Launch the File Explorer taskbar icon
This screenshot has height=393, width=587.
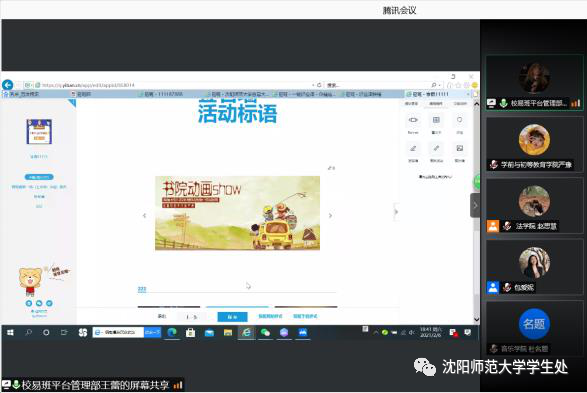coord(228,332)
